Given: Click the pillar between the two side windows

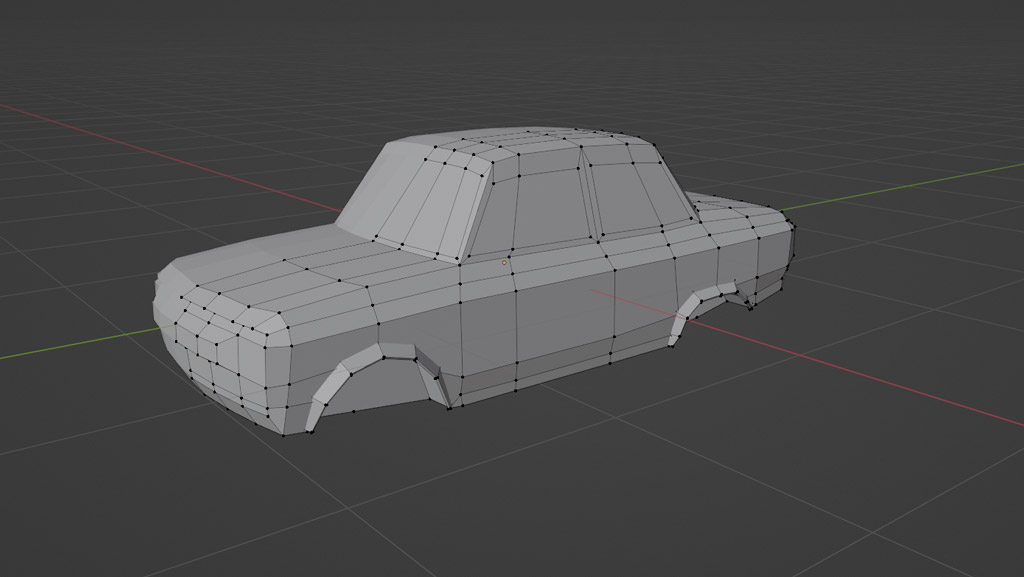Looking at the screenshot, I should coord(590,200).
